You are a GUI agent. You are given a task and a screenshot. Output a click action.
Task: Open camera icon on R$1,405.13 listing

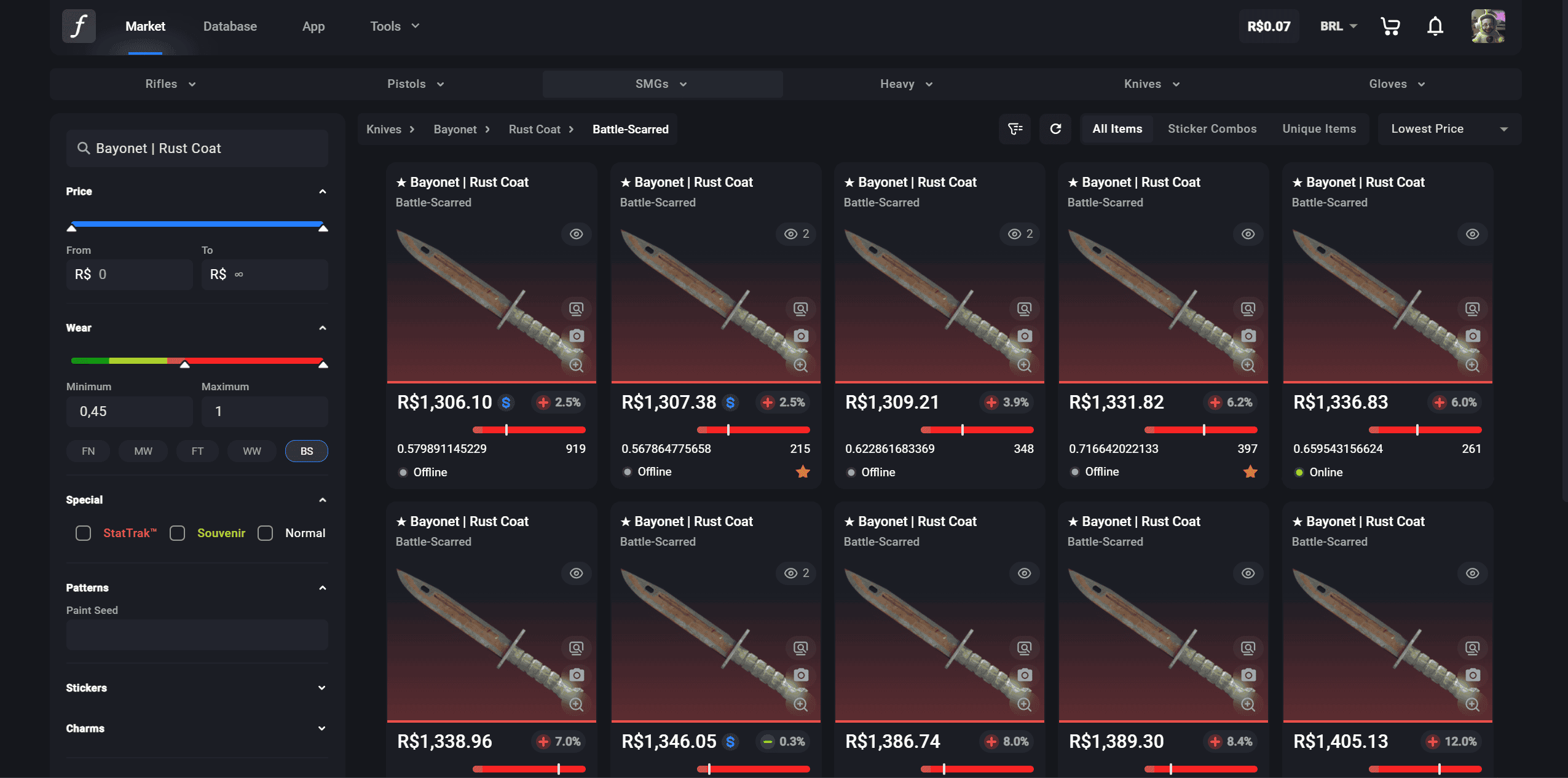tap(1472, 675)
